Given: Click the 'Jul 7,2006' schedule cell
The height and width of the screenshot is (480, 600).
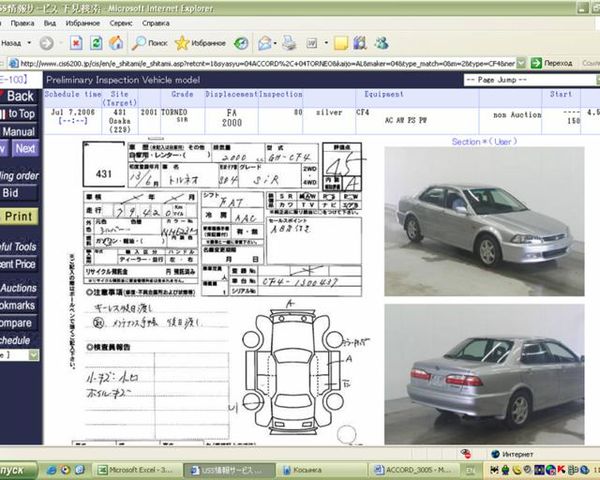Looking at the screenshot, I should pos(73,112).
